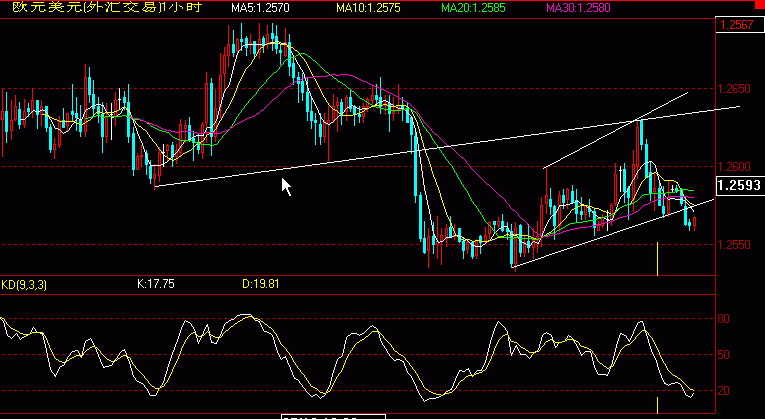Image resolution: width=765 pixels, height=419 pixels.
Task: Click the green MA20:1.2585 label
Action: [x=473, y=8]
